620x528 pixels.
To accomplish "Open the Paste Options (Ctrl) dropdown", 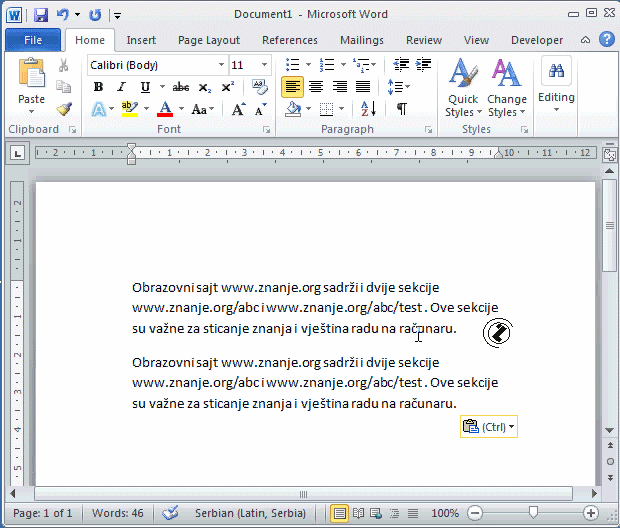I will point(489,427).
